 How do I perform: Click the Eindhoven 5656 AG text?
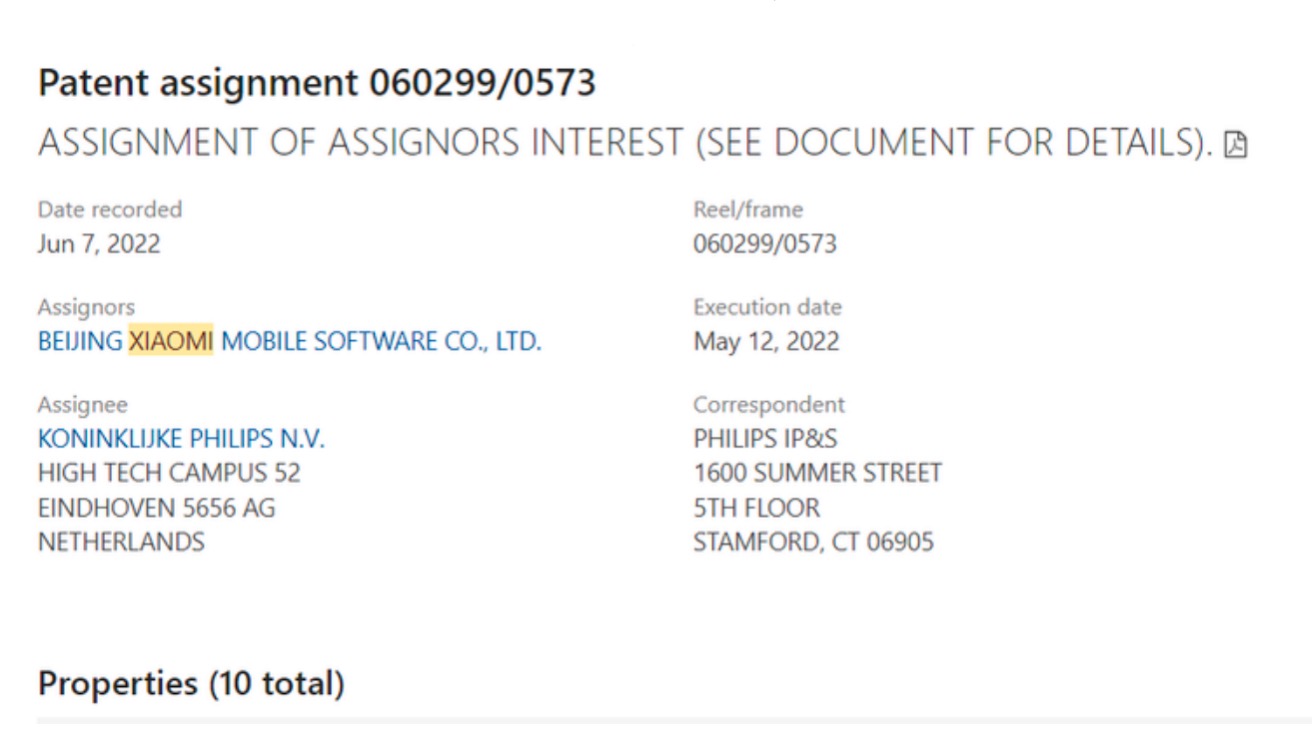click(157, 508)
